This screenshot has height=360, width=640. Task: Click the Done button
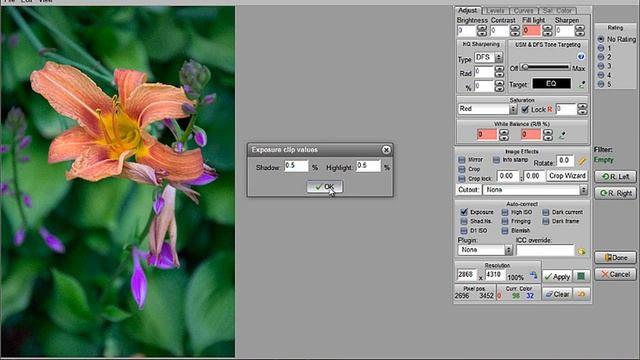[615, 258]
